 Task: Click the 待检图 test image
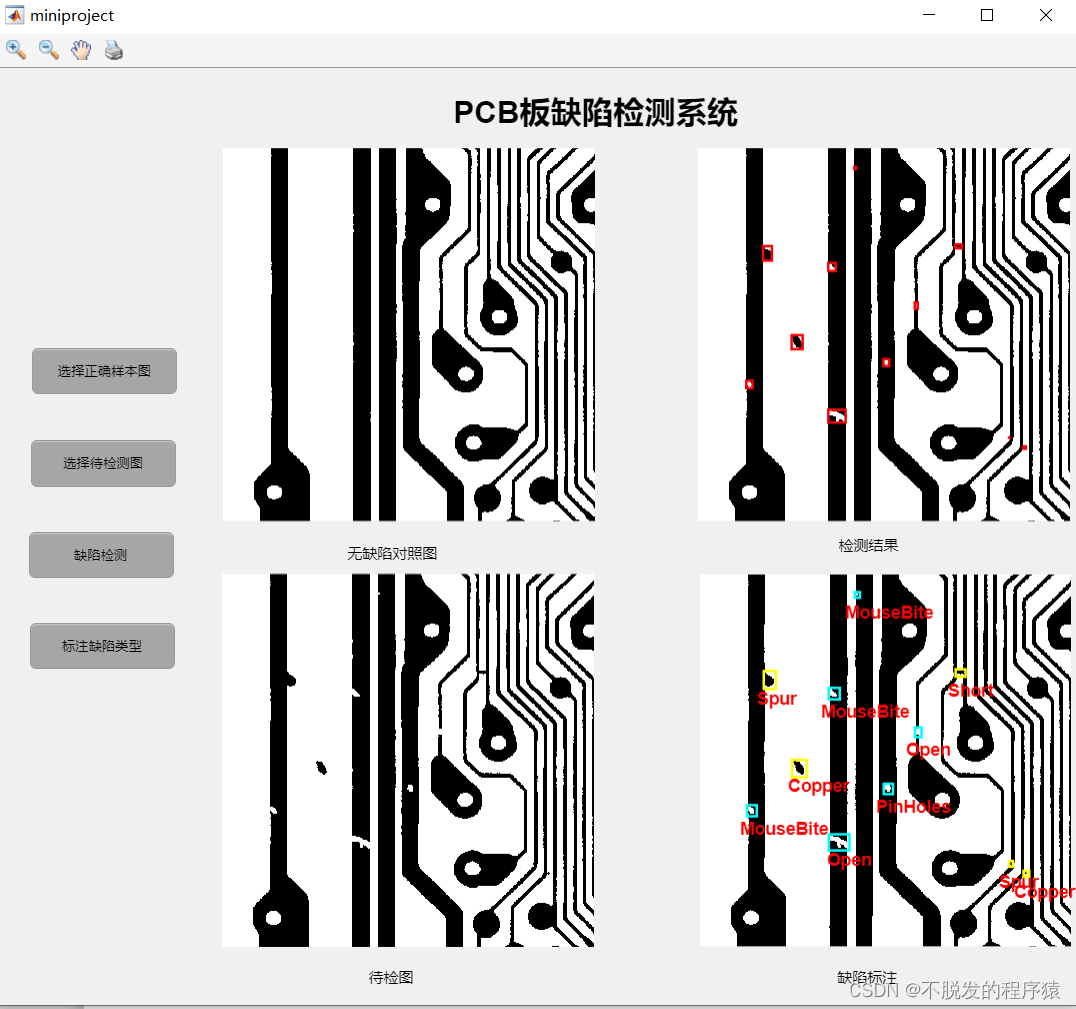click(x=410, y=760)
